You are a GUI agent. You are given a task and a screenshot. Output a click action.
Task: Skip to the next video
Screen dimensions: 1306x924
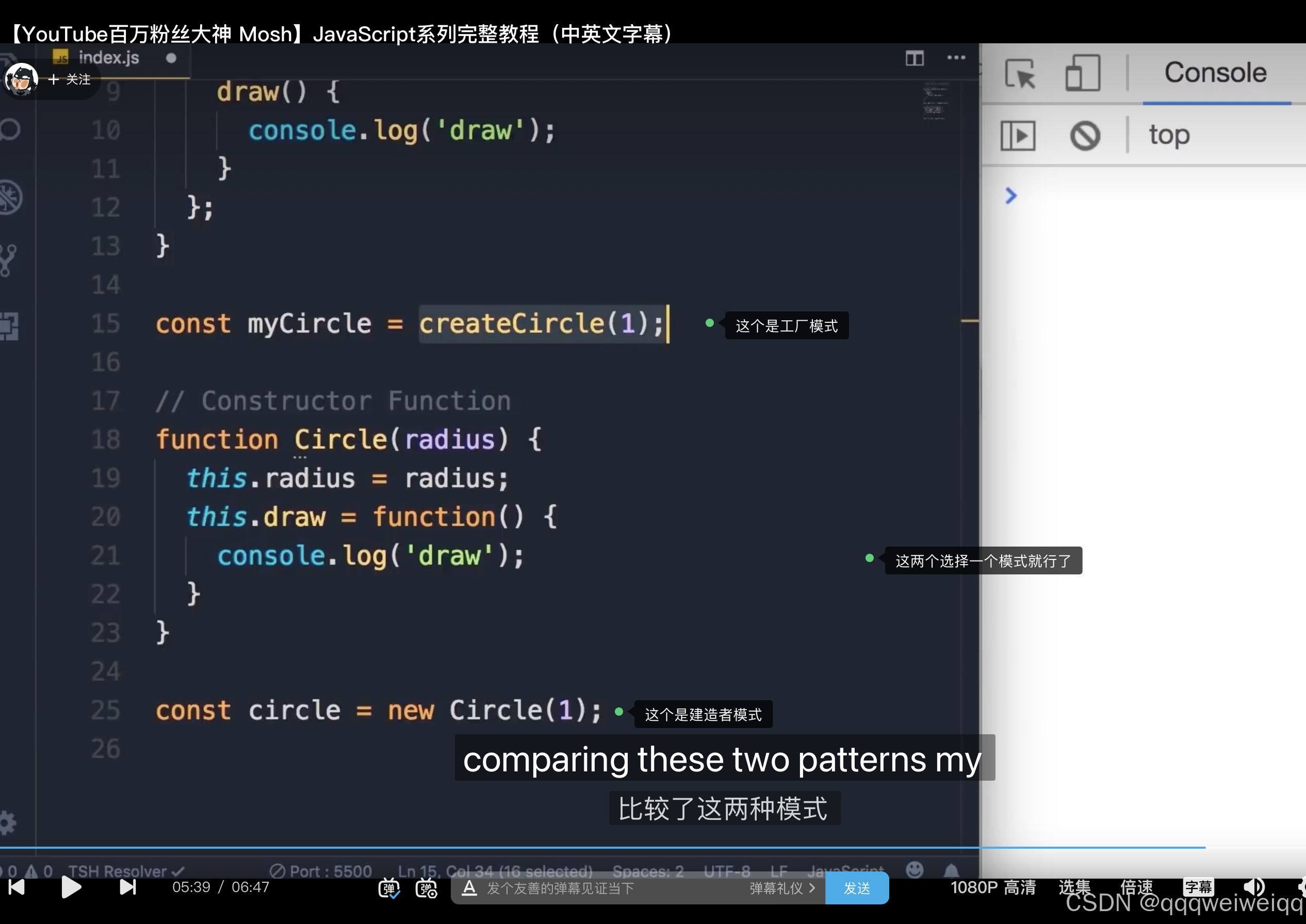click(x=128, y=887)
